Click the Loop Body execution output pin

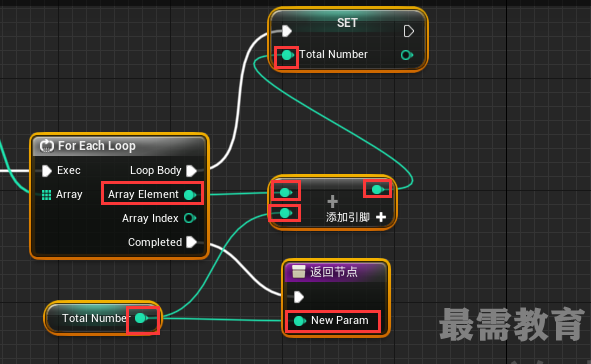pos(191,171)
